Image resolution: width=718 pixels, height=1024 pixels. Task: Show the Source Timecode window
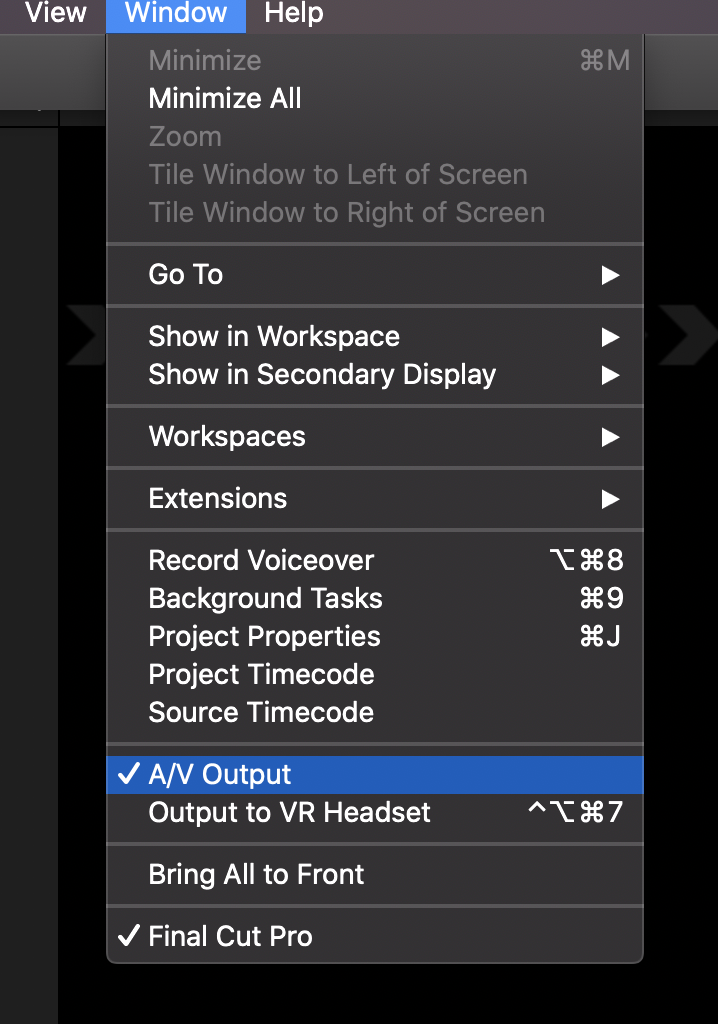261,712
